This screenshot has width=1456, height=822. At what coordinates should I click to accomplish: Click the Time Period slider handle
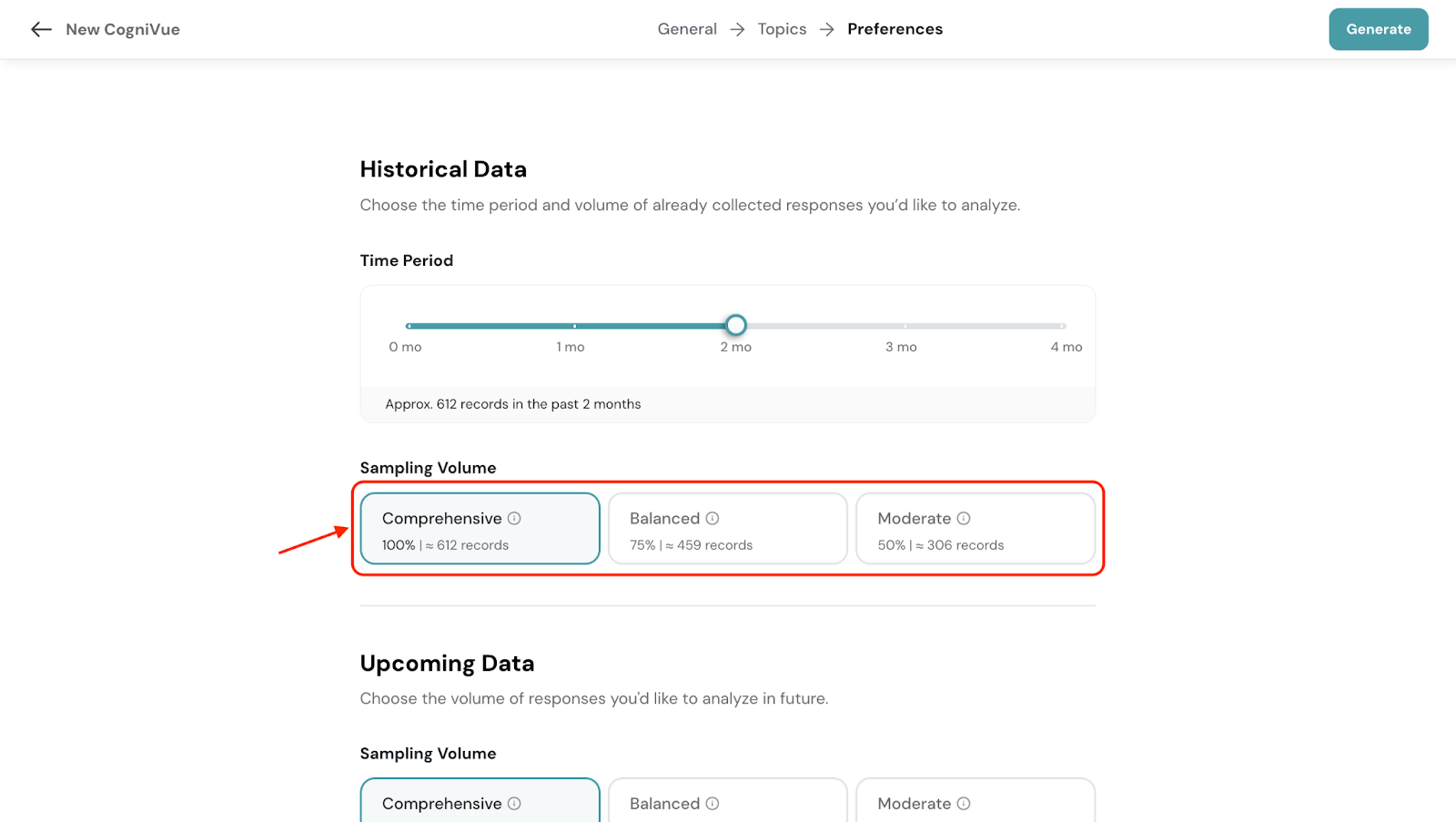[736, 325]
